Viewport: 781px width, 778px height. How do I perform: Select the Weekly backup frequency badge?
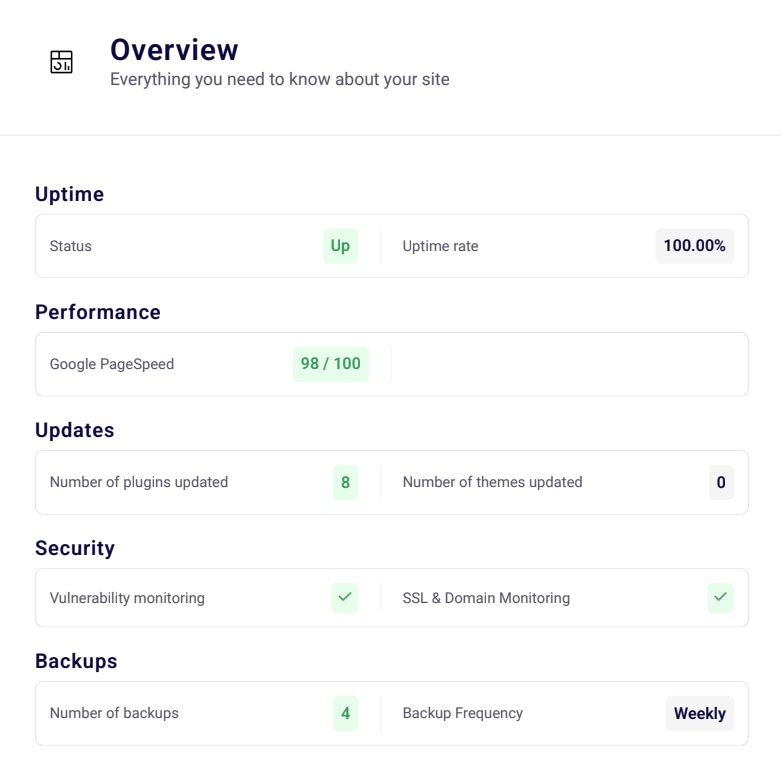(699, 713)
